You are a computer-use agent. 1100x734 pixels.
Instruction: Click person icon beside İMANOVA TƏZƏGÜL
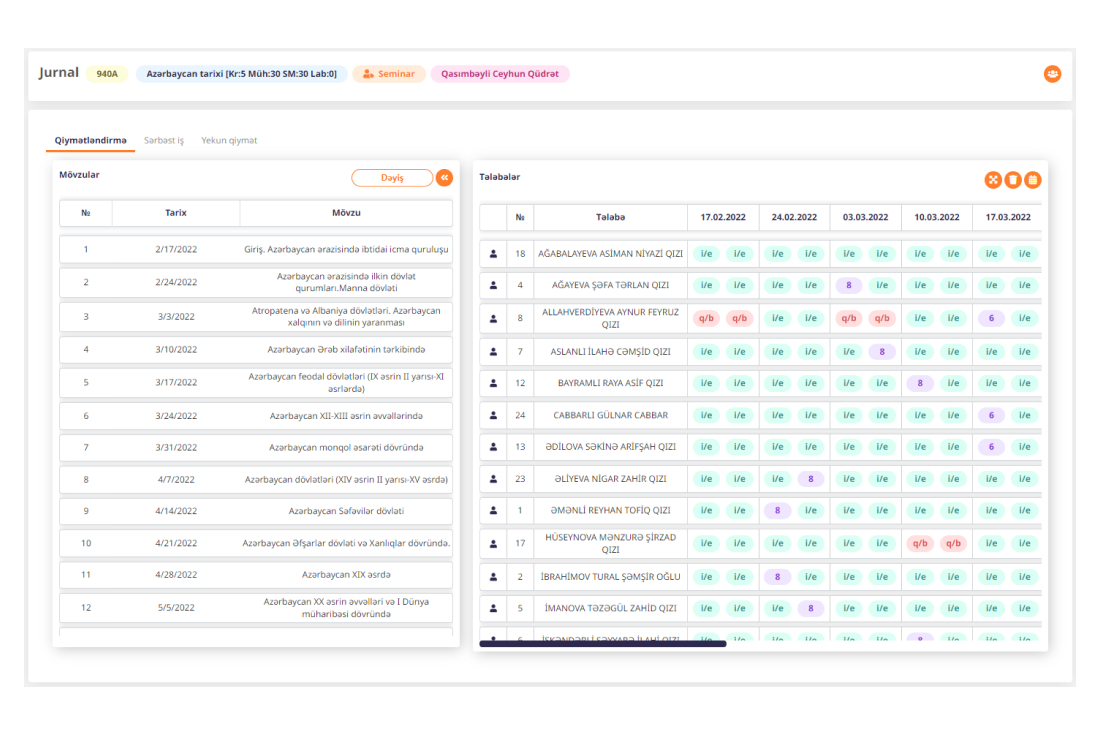click(x=493, y=608)
